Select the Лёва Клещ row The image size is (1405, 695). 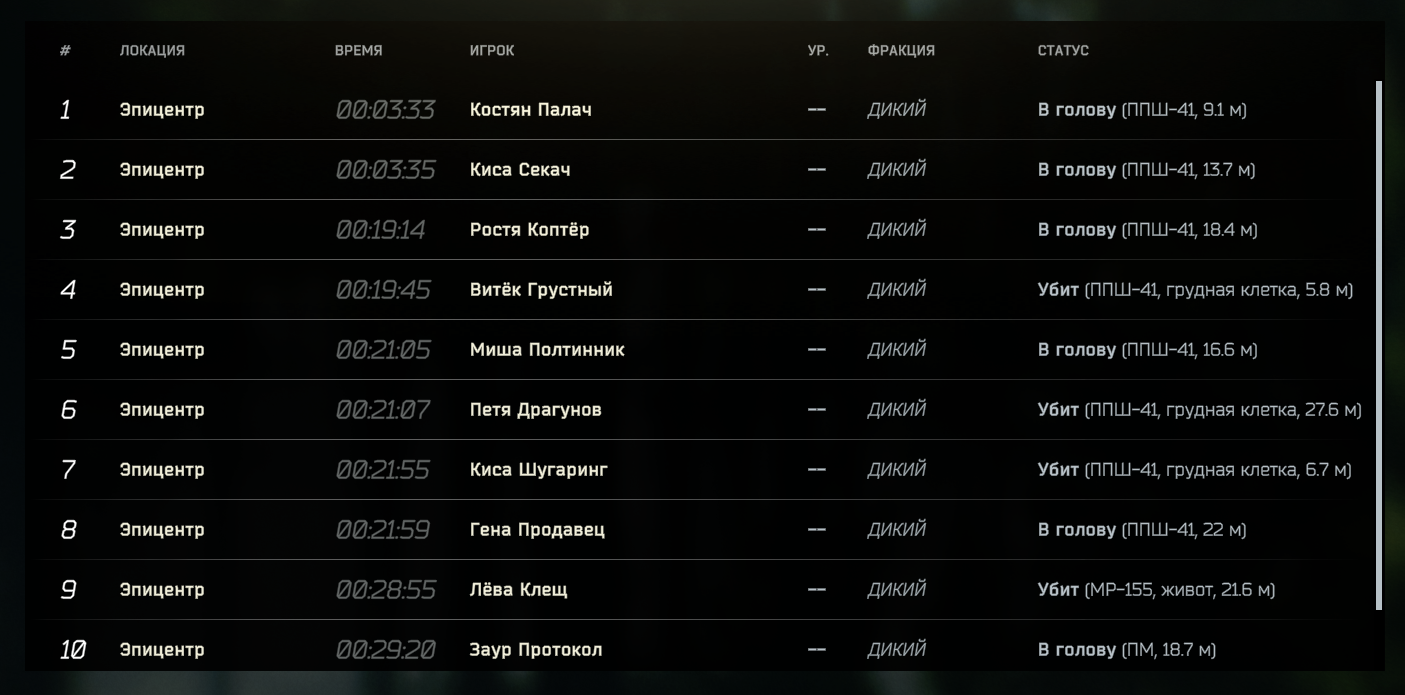point(518,589)
